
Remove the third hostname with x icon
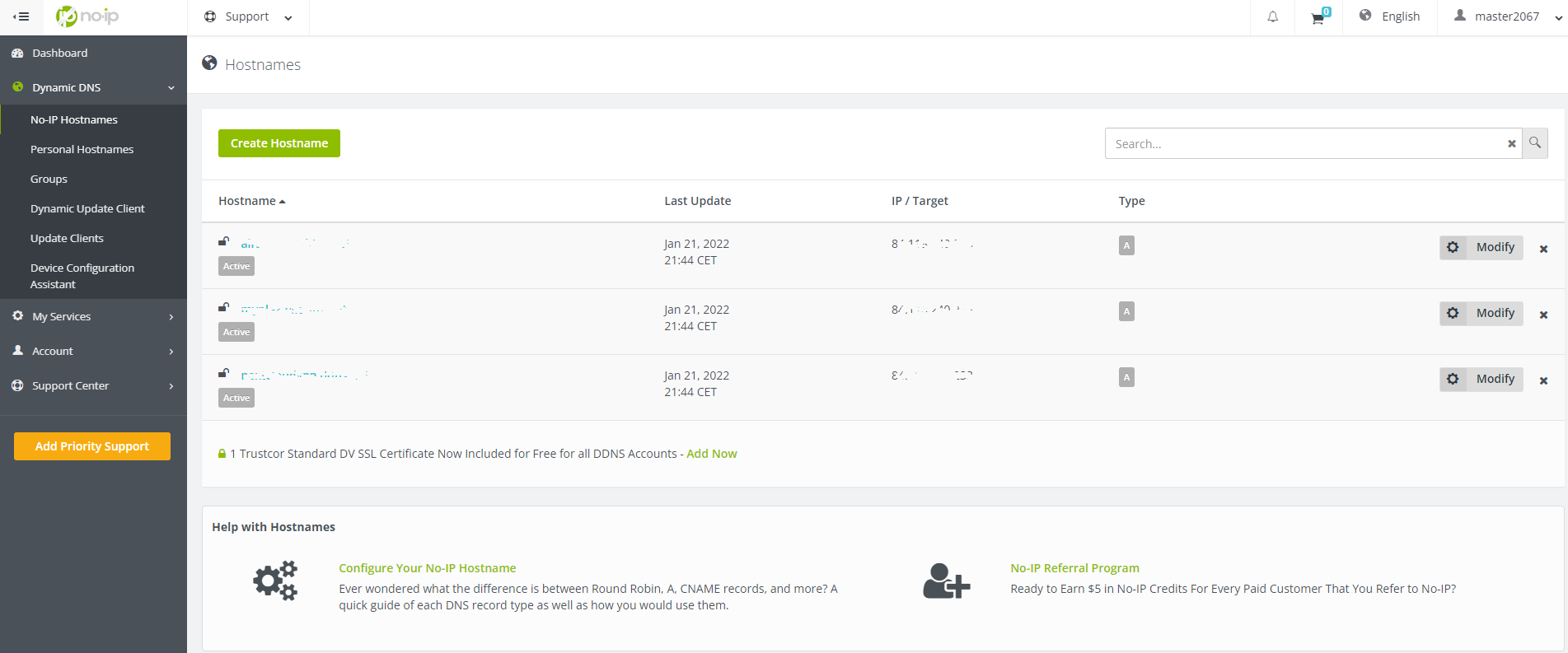click(1544, 380)
